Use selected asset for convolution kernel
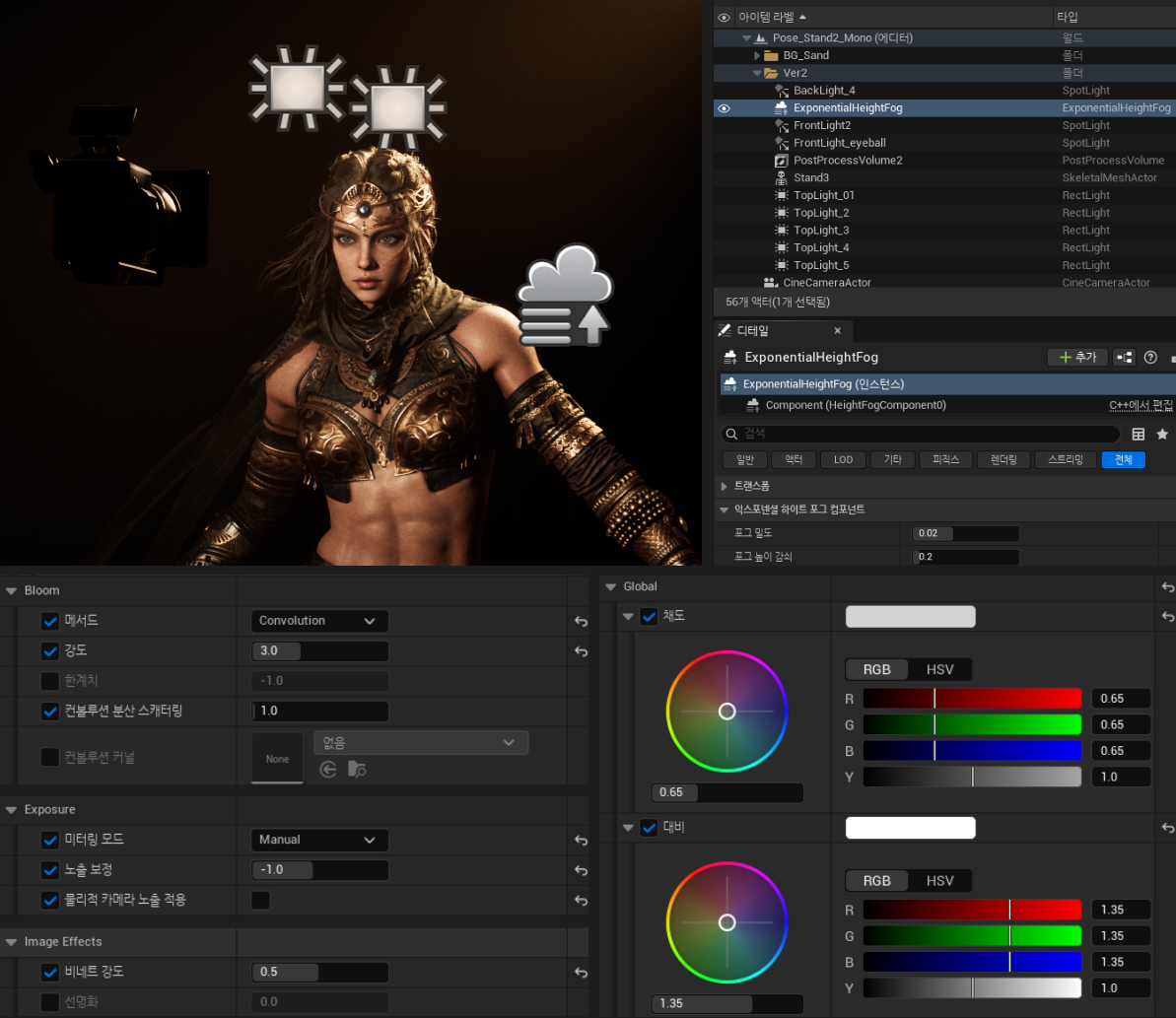Image resolution: width=1176 pixels, height=1018 pixels. (x=327, y=769)
